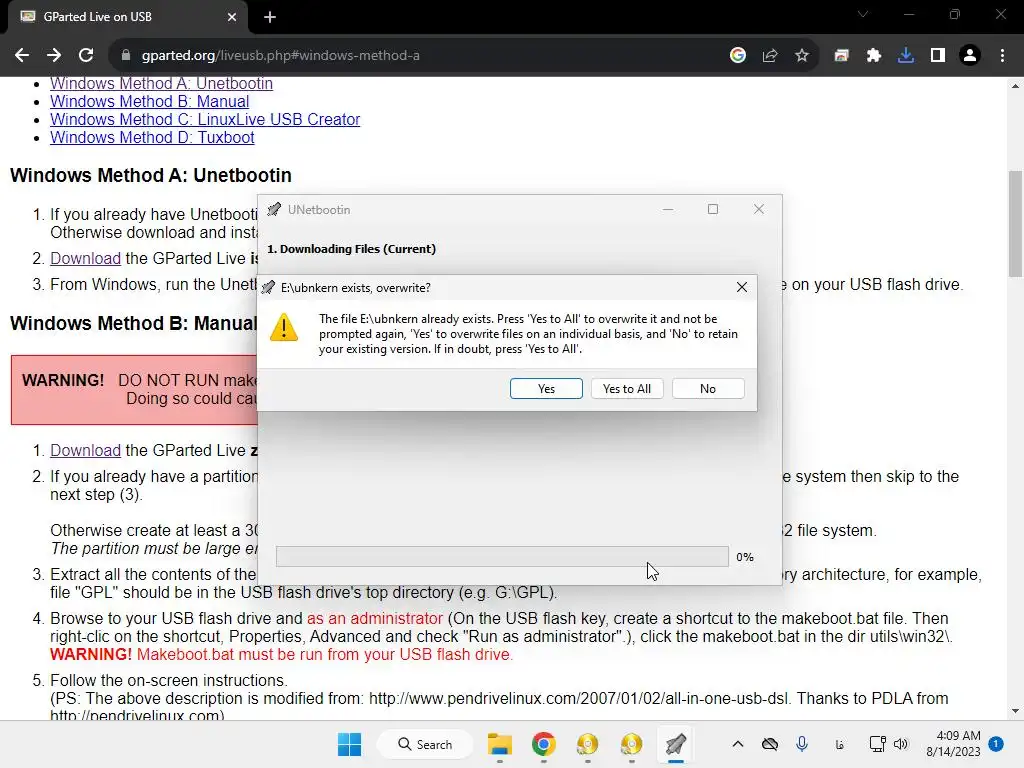
Task: Open notification badge in taskbar
Action: tap(996, 744)
